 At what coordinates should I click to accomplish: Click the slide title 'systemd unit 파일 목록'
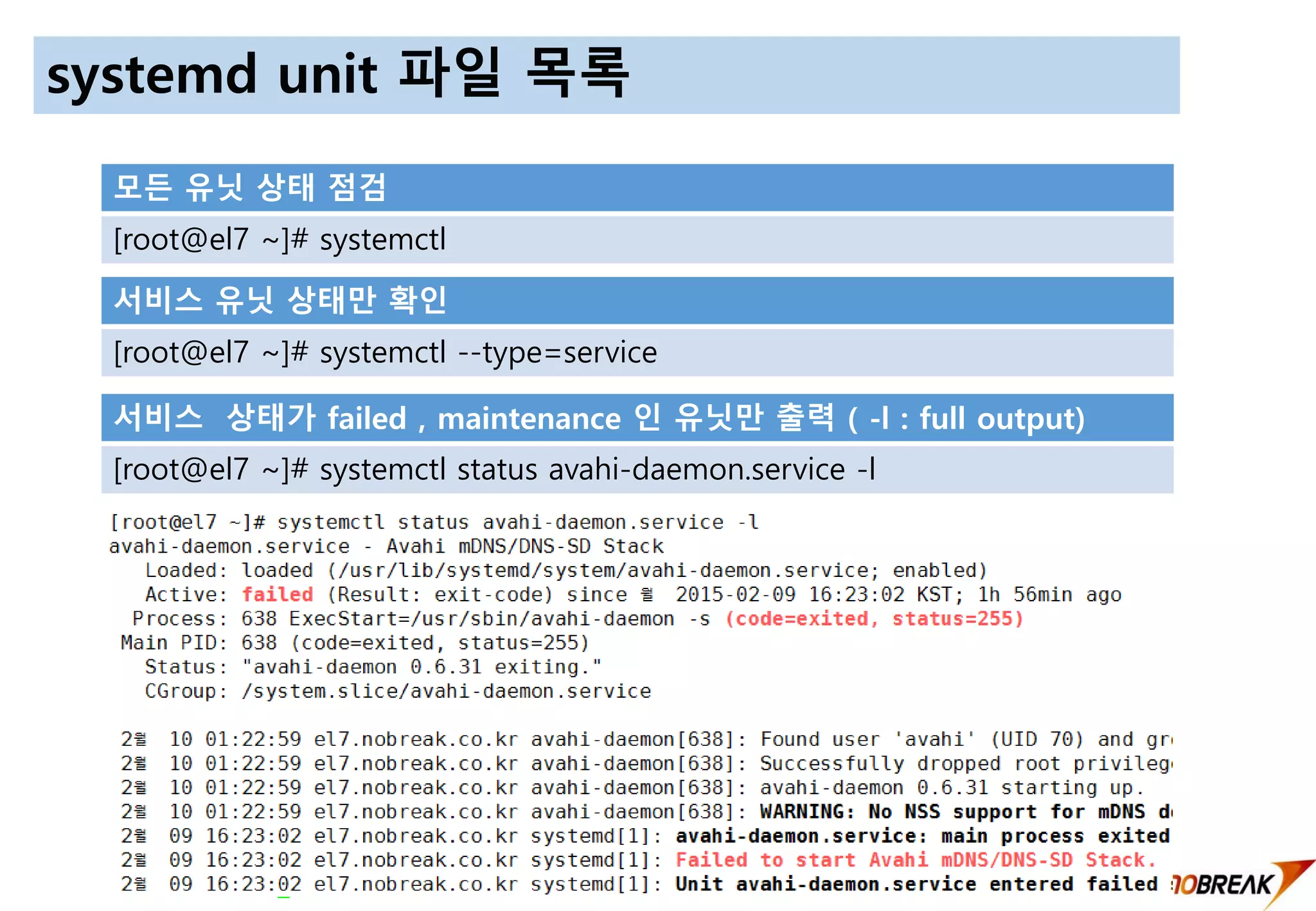pos(338,75)
